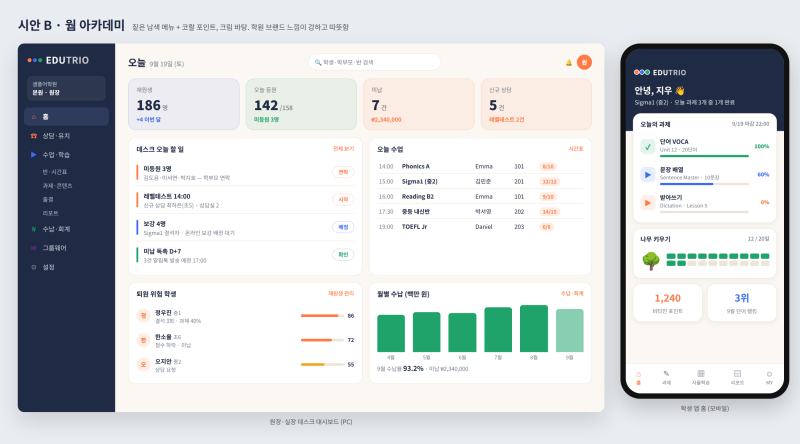Click the TOEFL Jr class row

pyautogui.click(x=480, y=227)
